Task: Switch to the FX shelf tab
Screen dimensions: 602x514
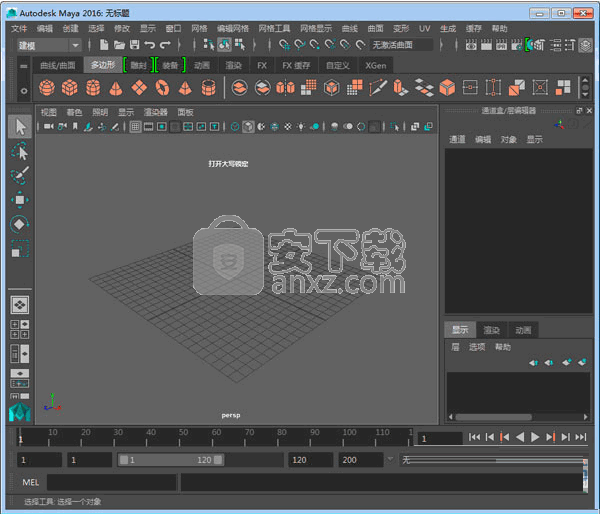Action: [x=262, y=66]
